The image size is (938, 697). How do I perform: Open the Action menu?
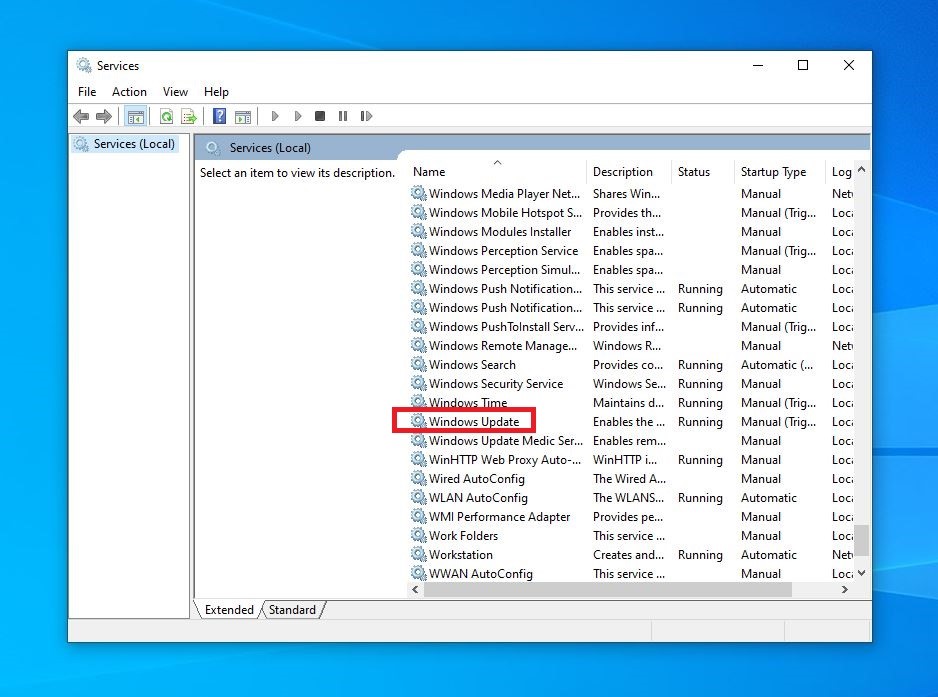click(x=129, y=92)
